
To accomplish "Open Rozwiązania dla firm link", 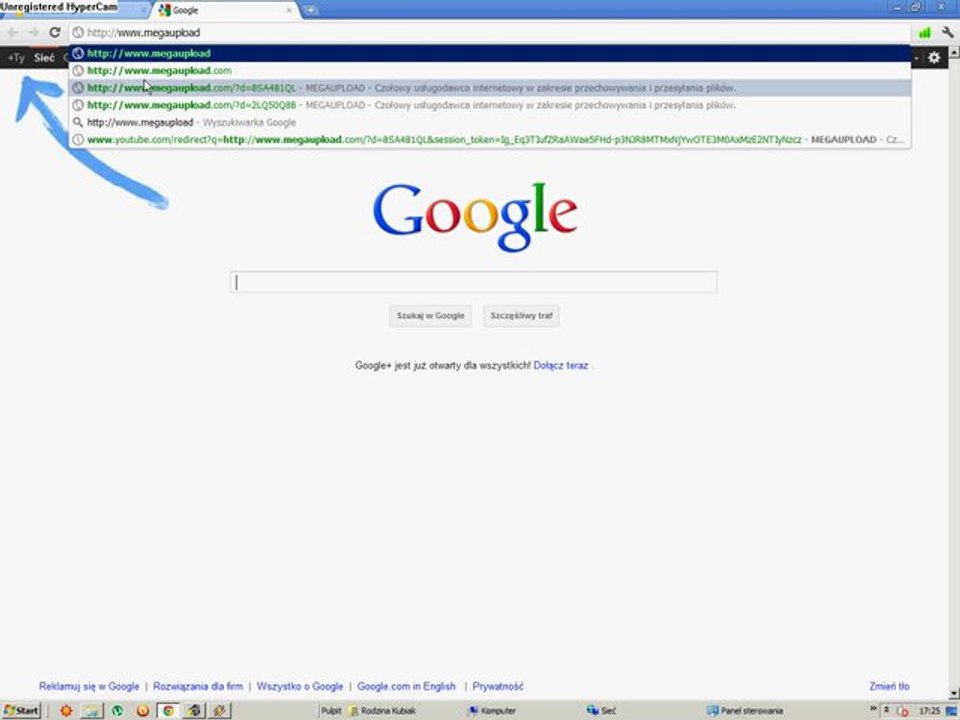I will tap(198, 686).
